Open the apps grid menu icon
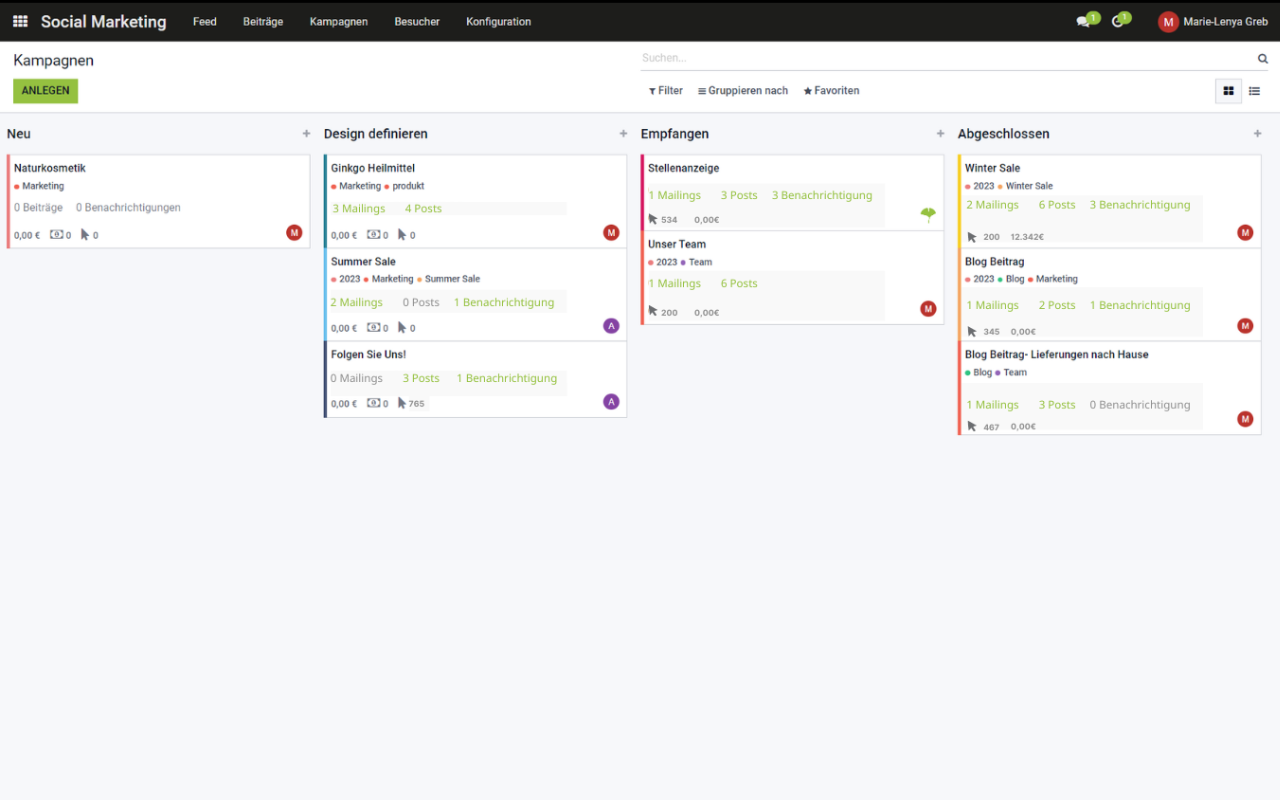 pyautogui.click(x=20, y=21)
